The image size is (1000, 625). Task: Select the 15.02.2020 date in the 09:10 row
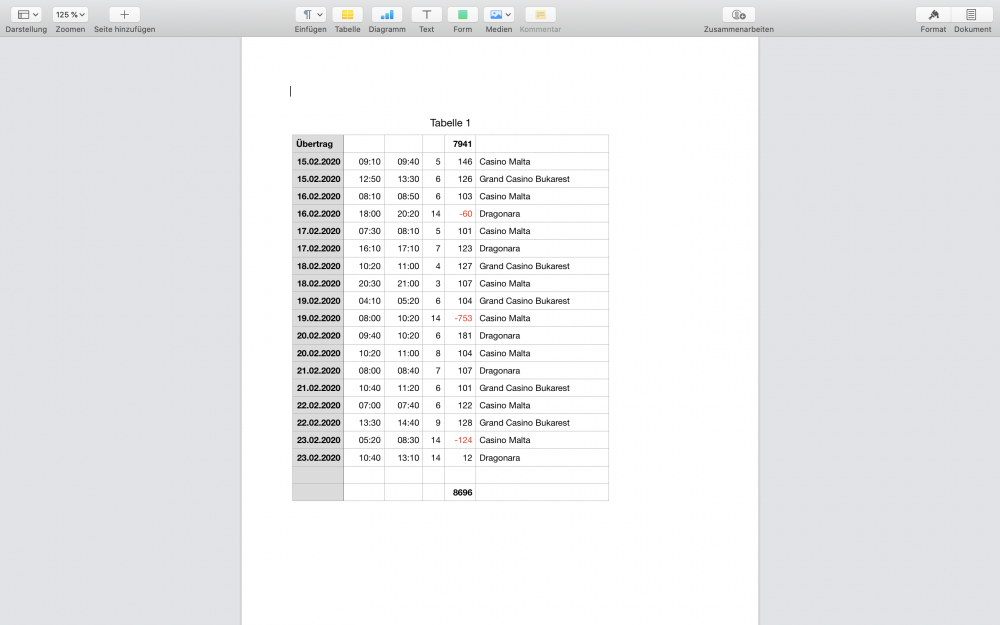(318, 161)
